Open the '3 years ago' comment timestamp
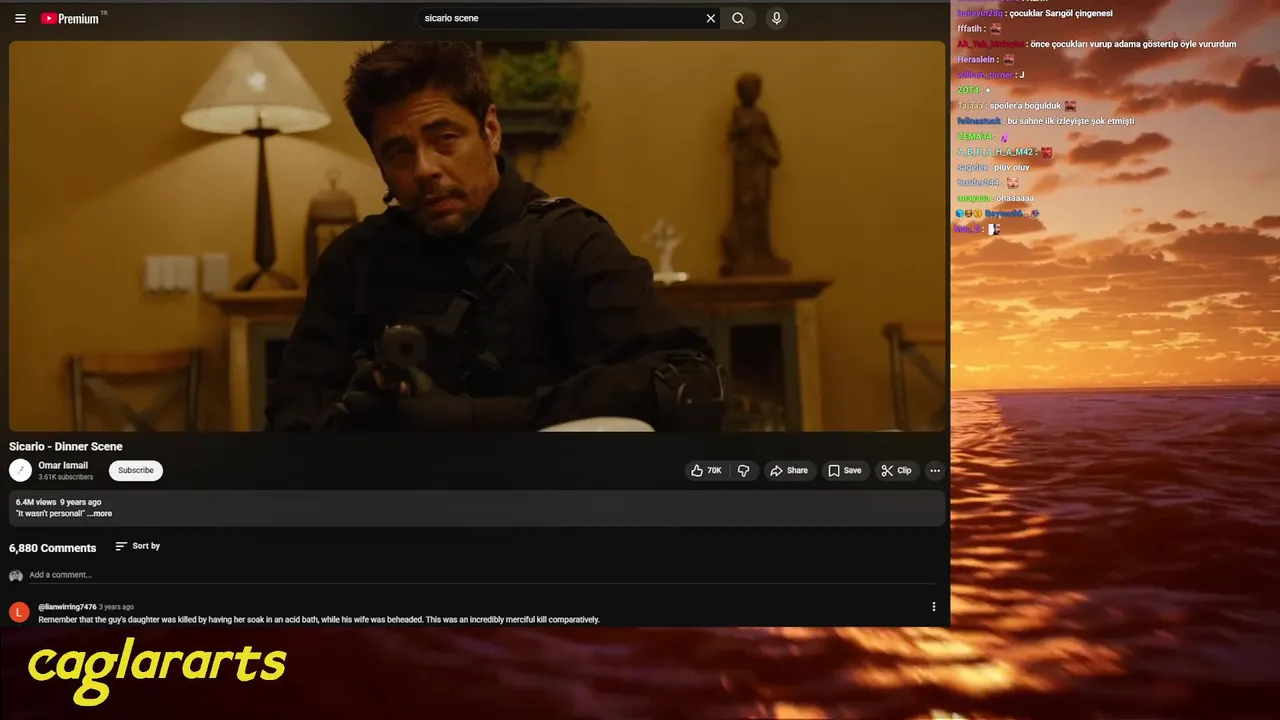 tap(116, 607)
